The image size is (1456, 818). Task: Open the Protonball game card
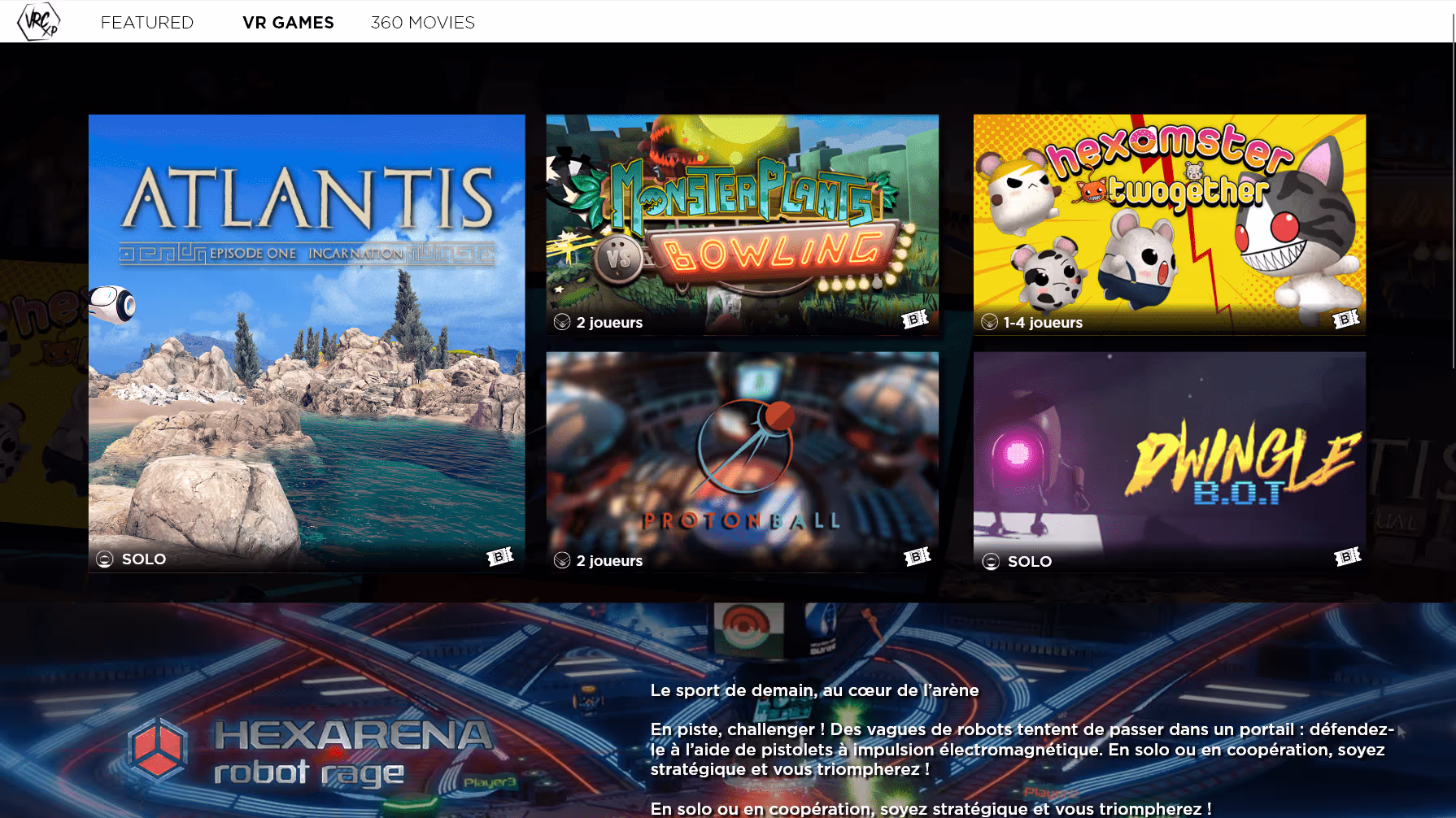[743, 462]
